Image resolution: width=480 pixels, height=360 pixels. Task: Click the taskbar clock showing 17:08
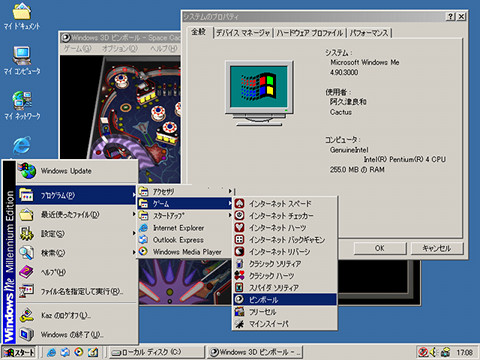464,352
